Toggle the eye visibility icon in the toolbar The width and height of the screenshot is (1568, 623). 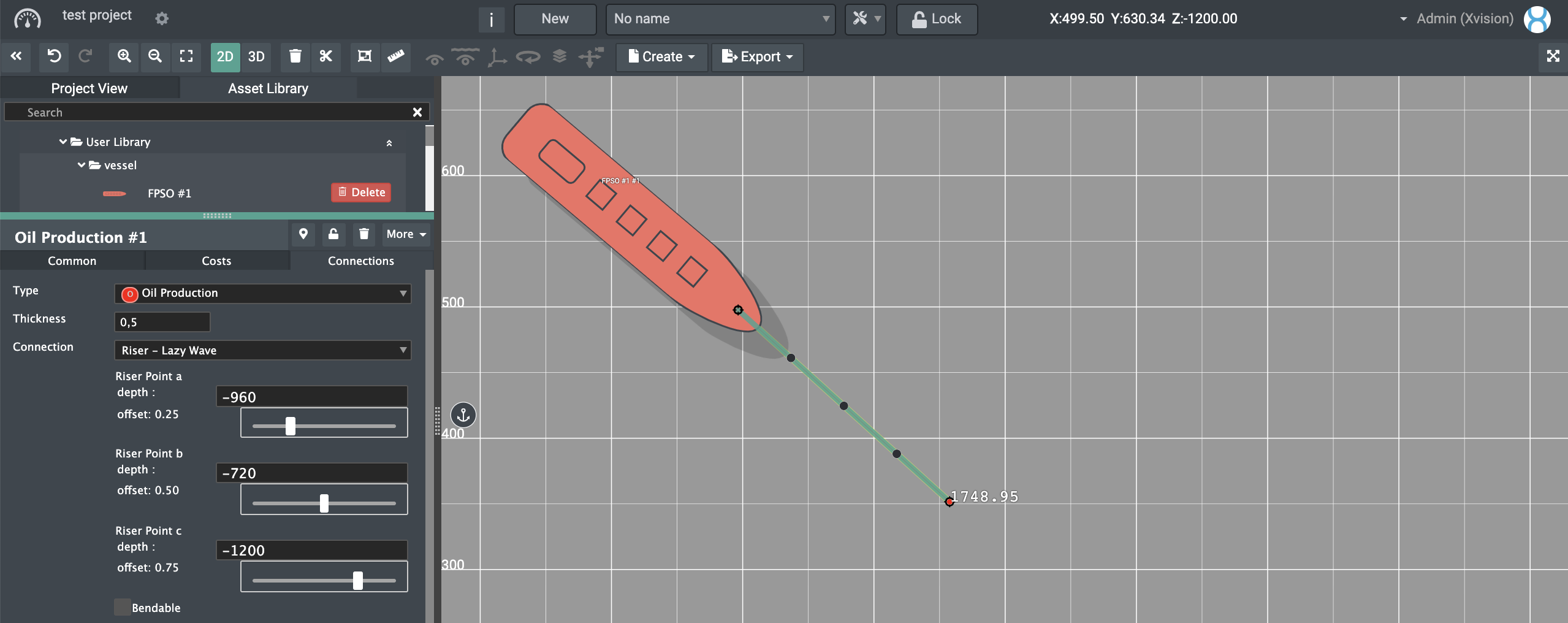coord(433,57)
